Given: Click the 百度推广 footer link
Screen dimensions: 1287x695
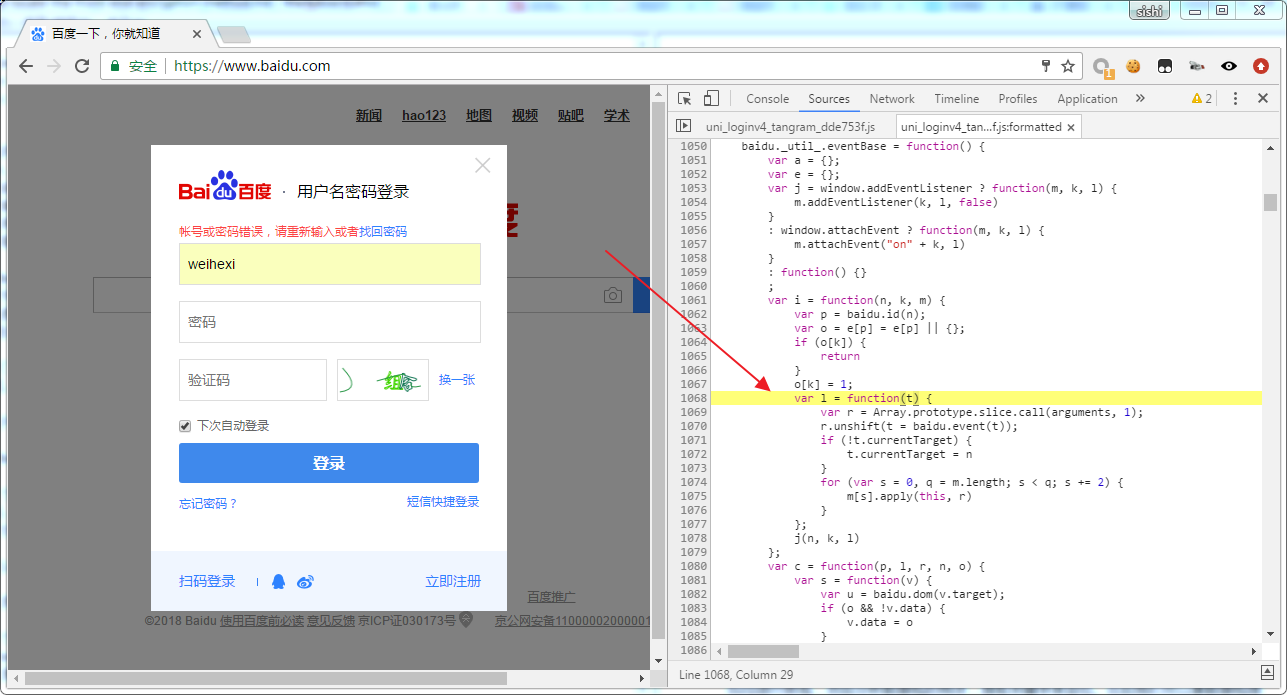Looking at the screenshot, I should [551, 597].
